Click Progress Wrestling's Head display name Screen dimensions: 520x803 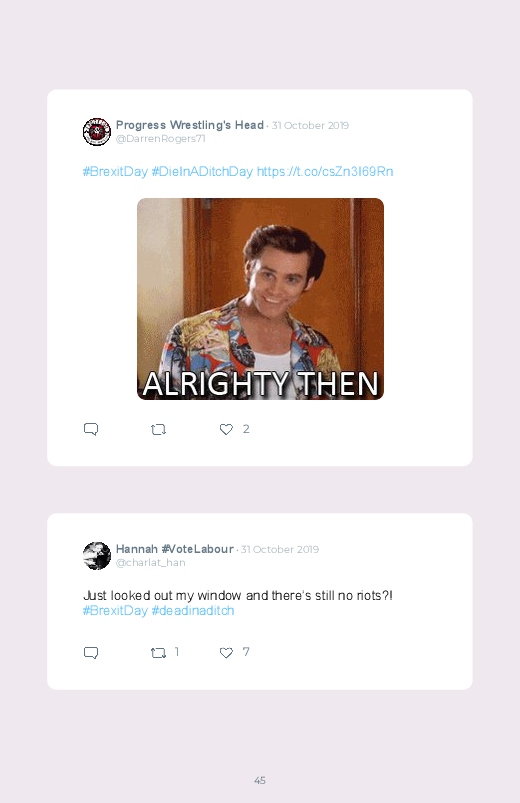click(190, 125)
